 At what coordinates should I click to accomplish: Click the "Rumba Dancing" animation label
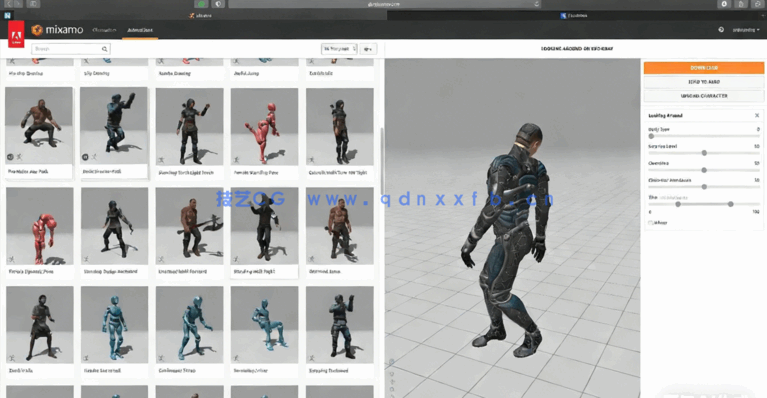tap(175, 73)
